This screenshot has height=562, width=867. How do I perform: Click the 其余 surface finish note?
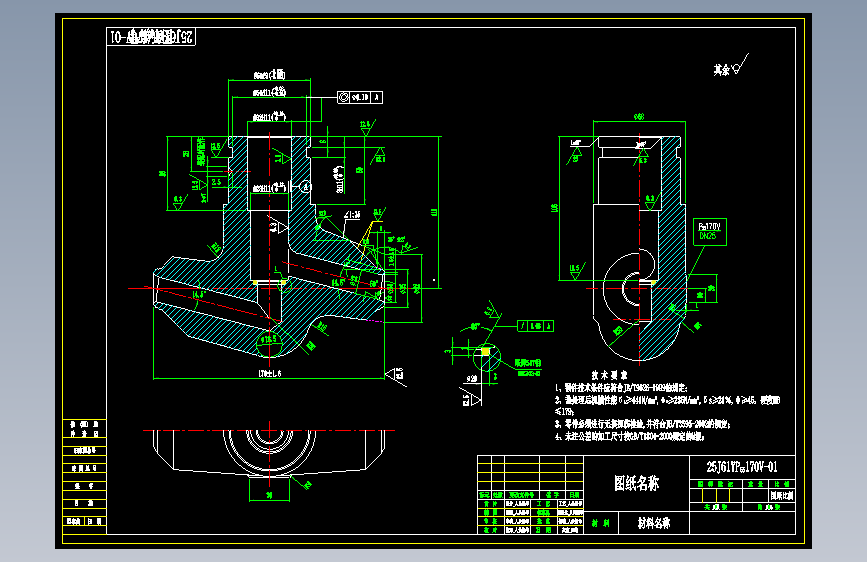[x=730, y=67]
